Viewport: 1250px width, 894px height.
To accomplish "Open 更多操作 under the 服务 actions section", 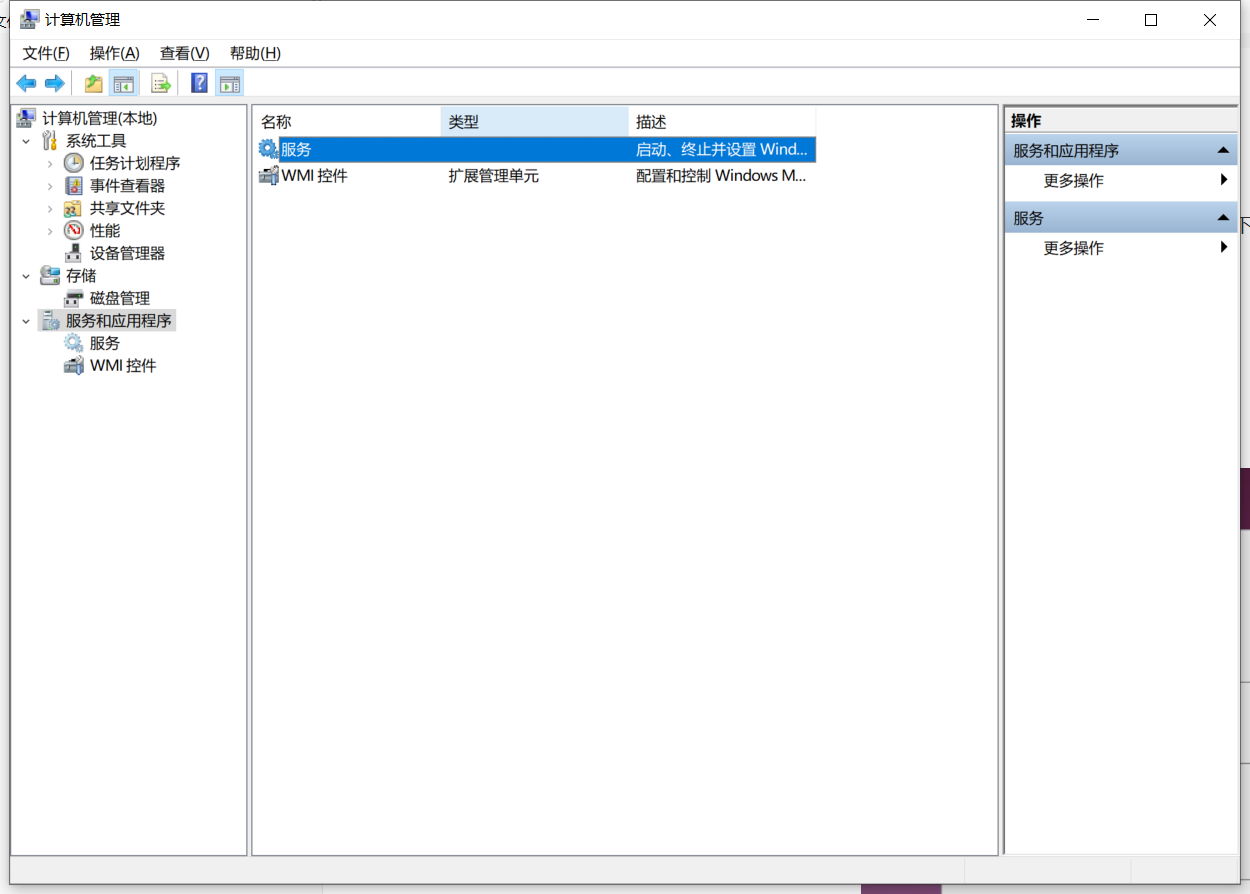I will pos(1121,248).
